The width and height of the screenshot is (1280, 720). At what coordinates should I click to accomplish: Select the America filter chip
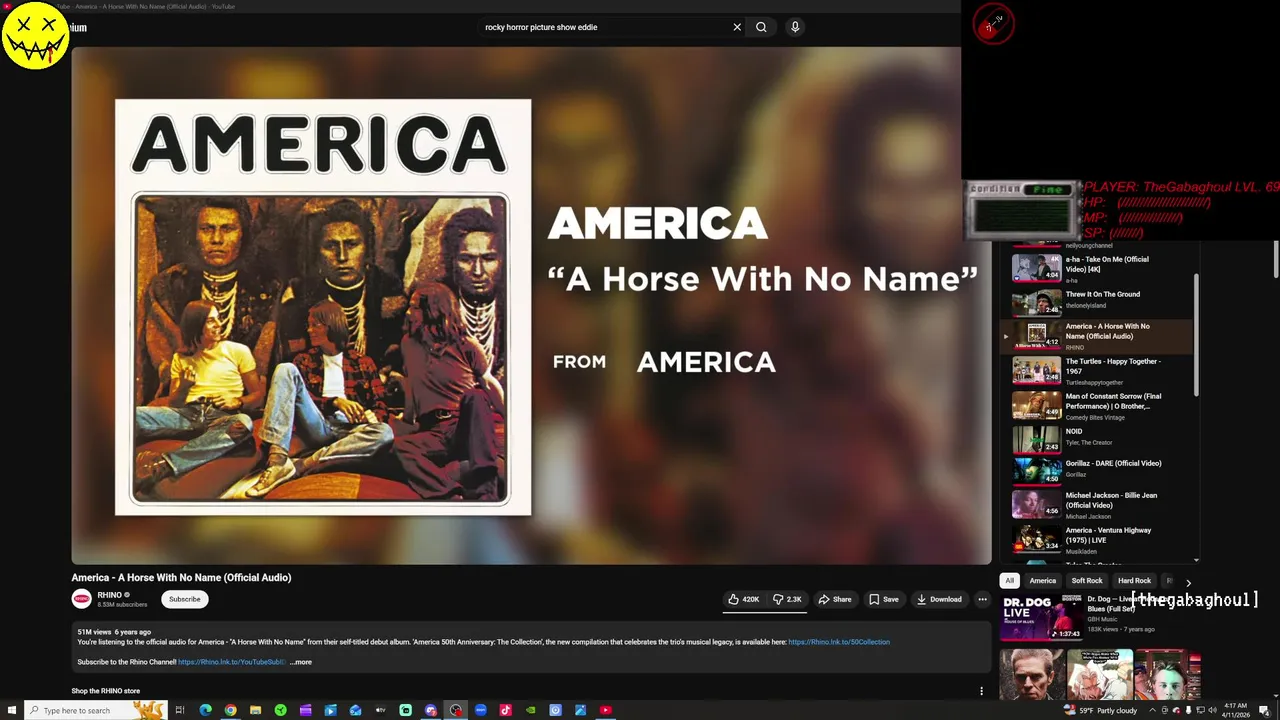[1043, 580]
